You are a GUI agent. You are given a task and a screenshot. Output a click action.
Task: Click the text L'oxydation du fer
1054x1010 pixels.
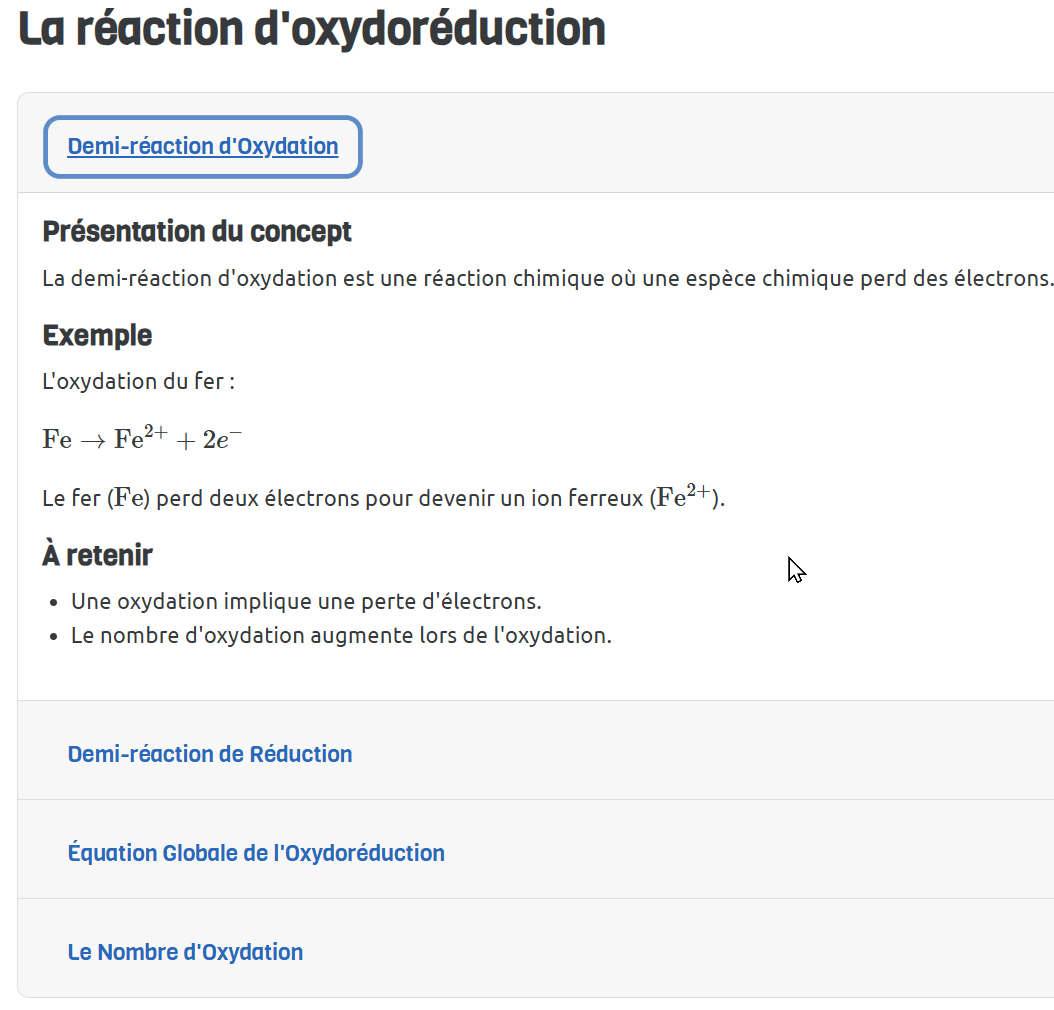pos(138,381)
